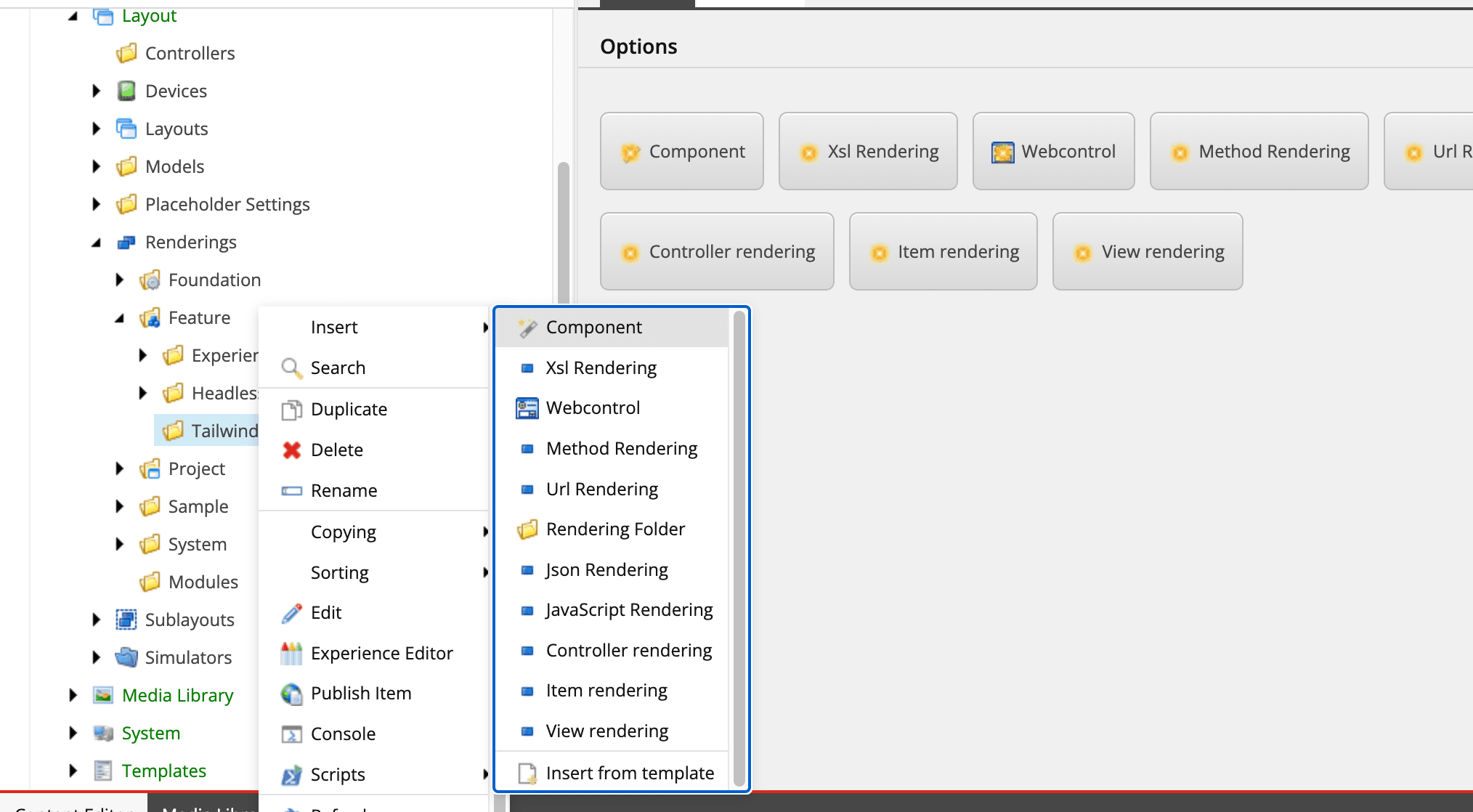1473x812 pixels.
Task: Click the Devices tree node icon
Action: click(x=126, y=91)
